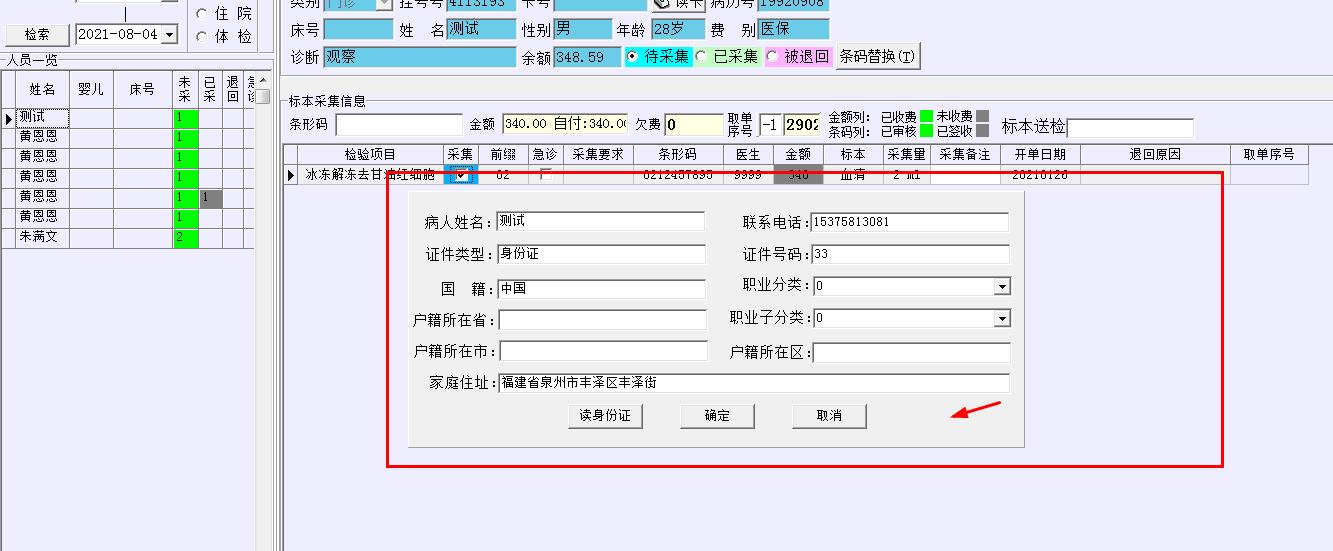1333x551 pixels.
Task: Click the 费别 field showing 医保
Action: pos(794,29)
